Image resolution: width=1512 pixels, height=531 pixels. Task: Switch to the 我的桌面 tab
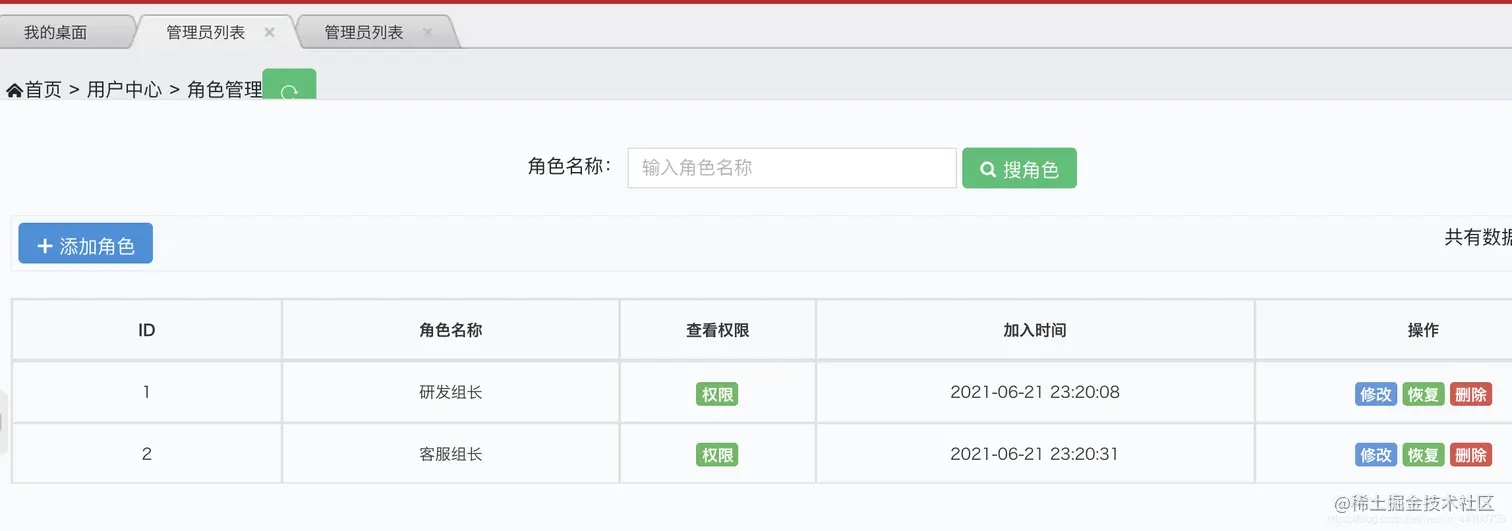click(56, 32)
